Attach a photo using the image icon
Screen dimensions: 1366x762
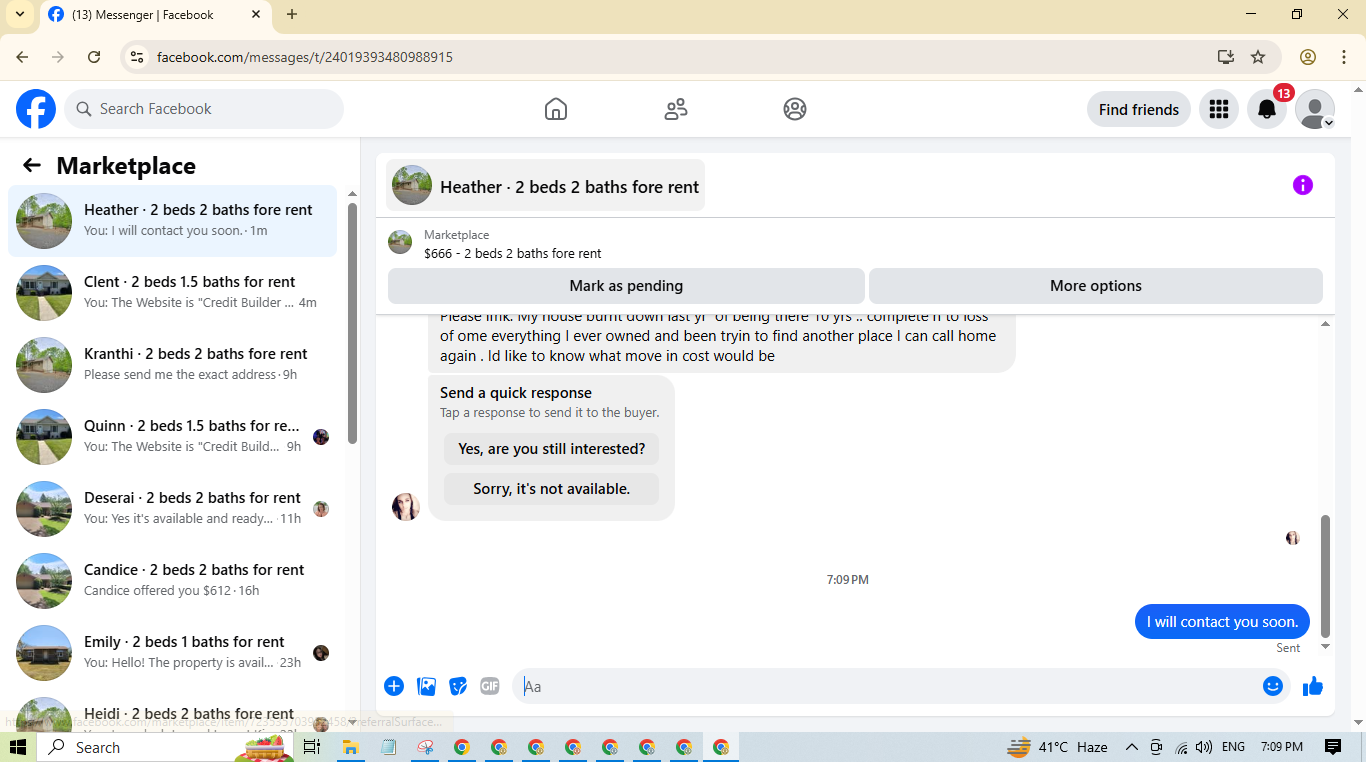pyautogui.click(x=426, y=686)
